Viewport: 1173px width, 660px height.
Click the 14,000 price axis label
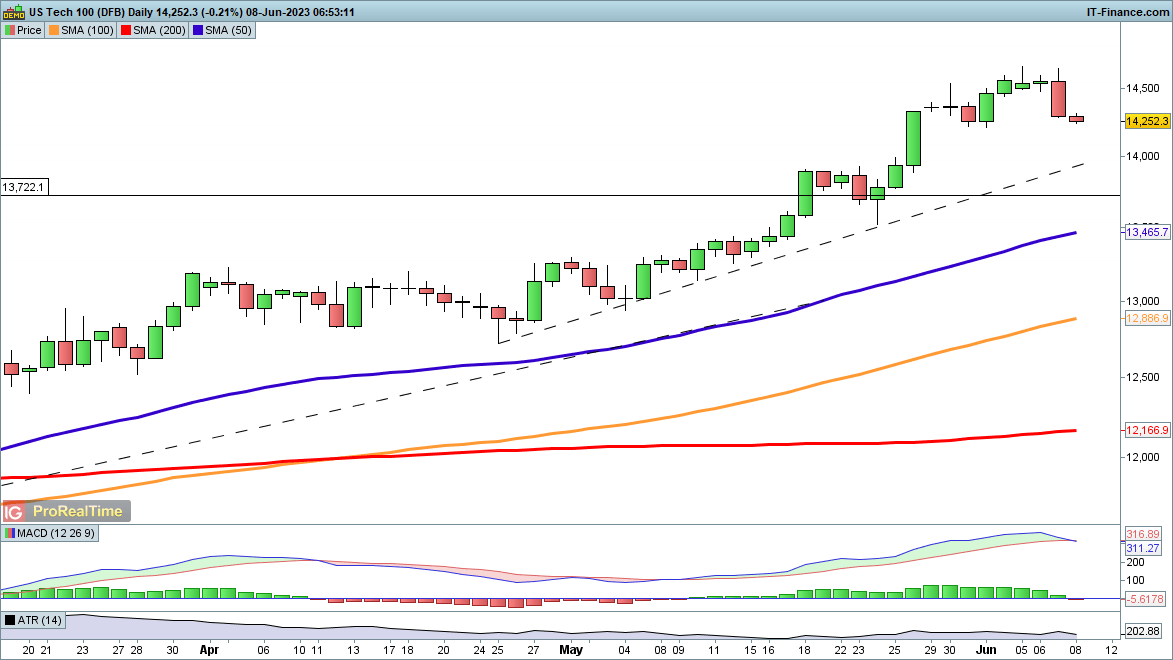(1143, 156)
